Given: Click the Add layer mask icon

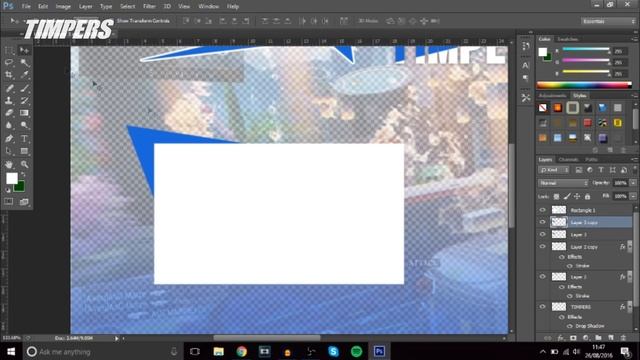Looking at the screenshot, I should tap(573, 338).
